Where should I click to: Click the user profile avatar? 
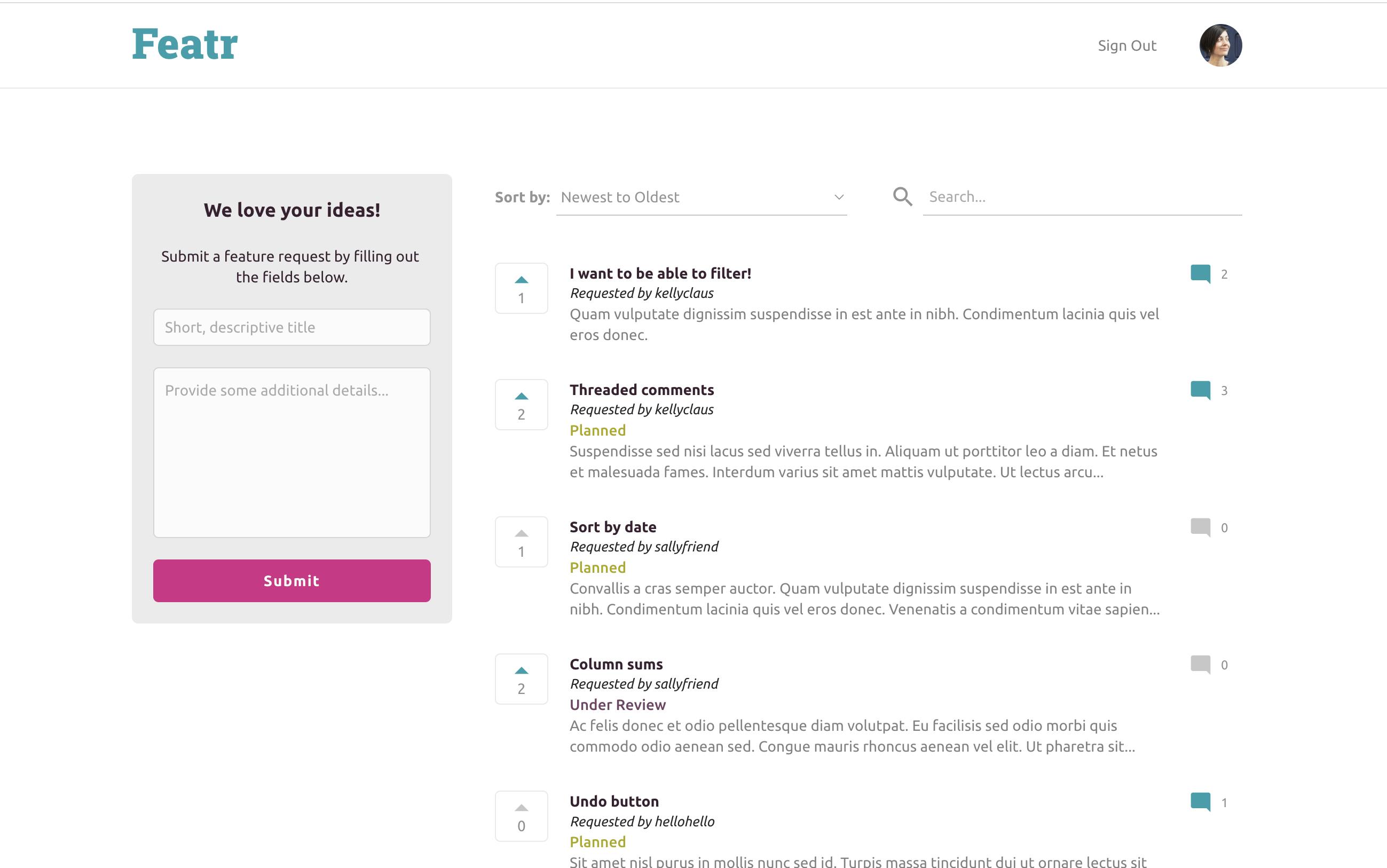(1220, 45)
